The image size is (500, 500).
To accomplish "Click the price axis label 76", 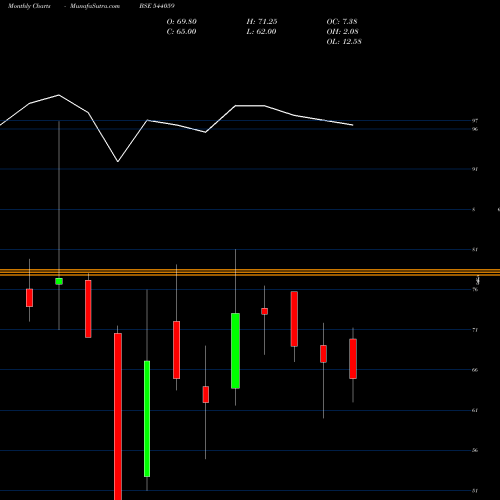I will pos(475,290).
